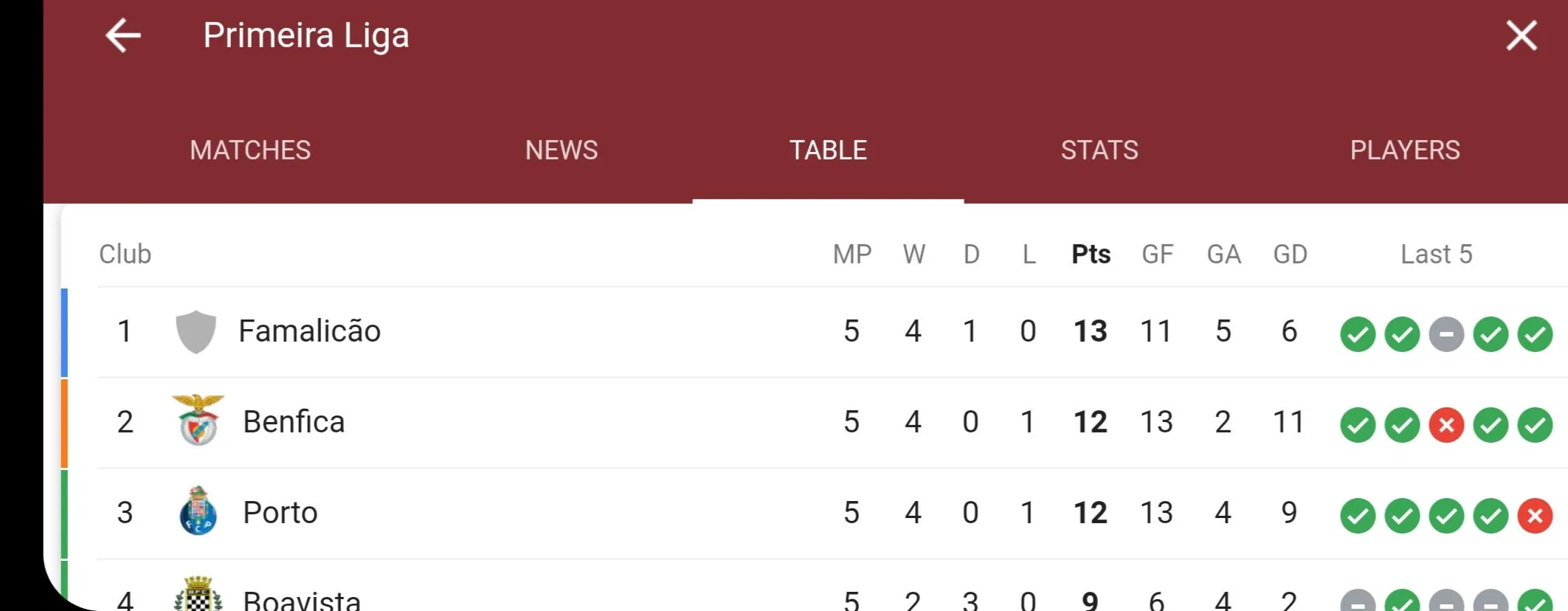Screen dimensions: 1568x611
Task: Open the Stats tab
Action: click(x=1099, y=151)
